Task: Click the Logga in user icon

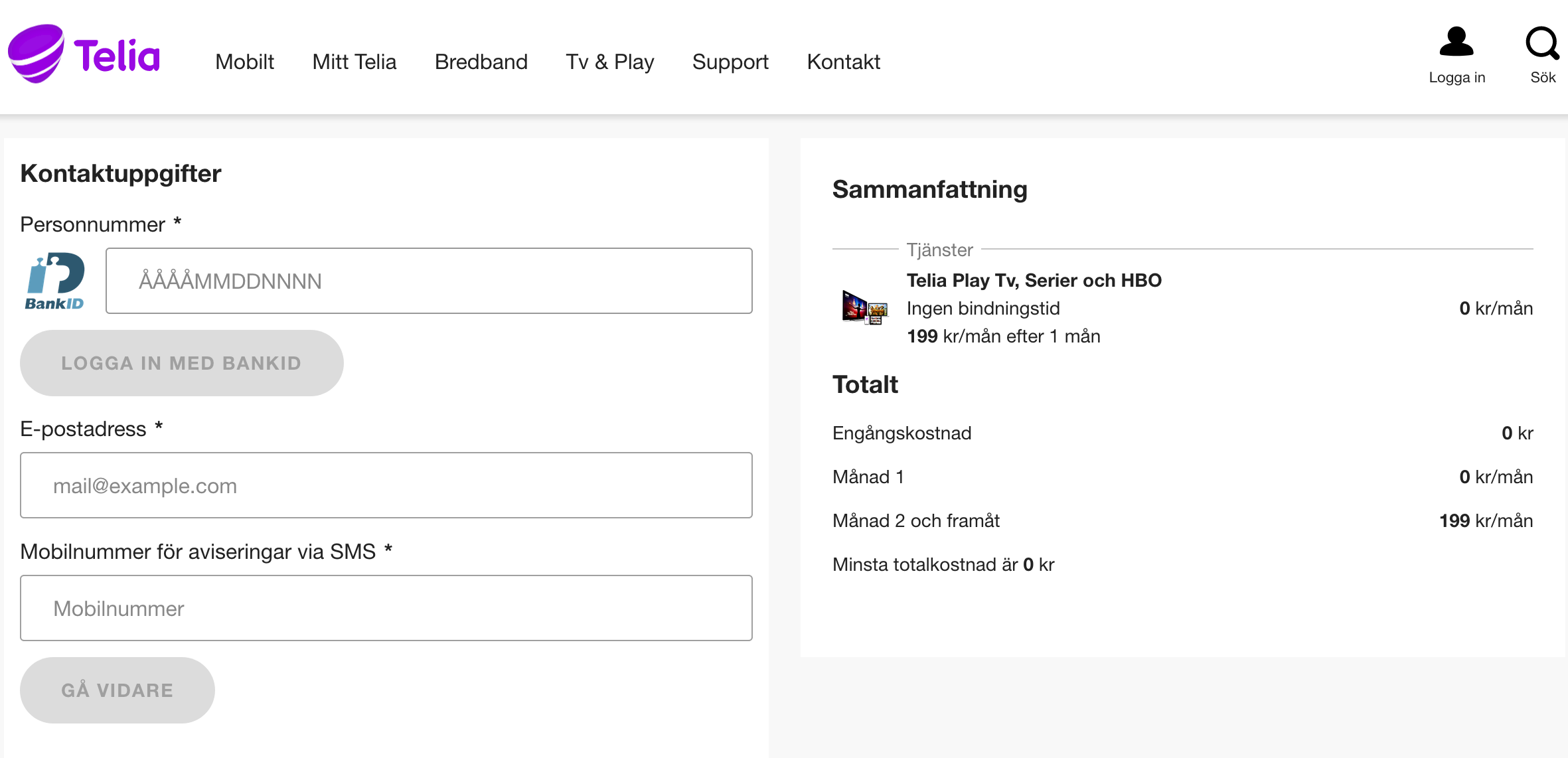Action: pyautogui.click(x=1456, y=42)
